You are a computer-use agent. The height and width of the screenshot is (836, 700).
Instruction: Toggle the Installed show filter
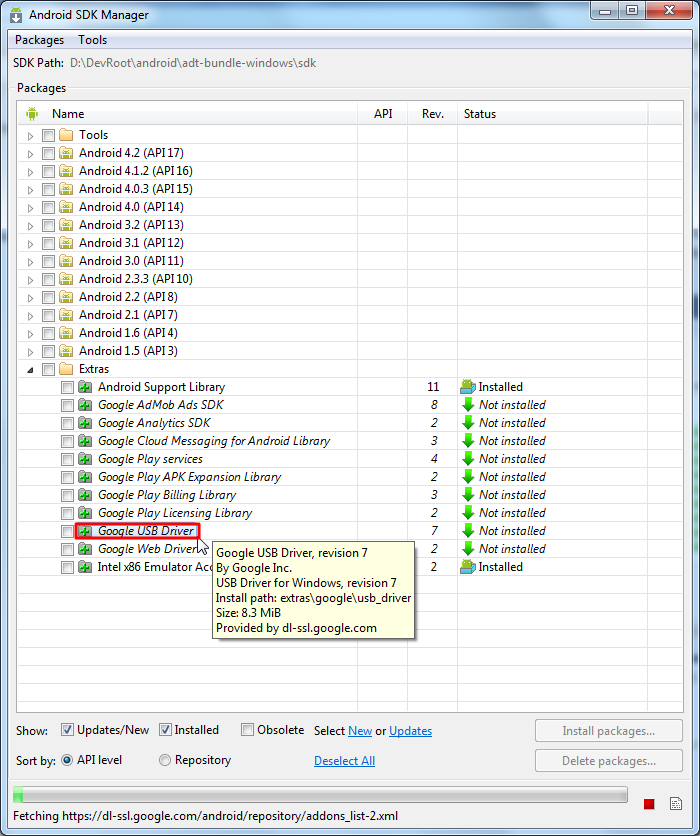[x=165, y=730]
